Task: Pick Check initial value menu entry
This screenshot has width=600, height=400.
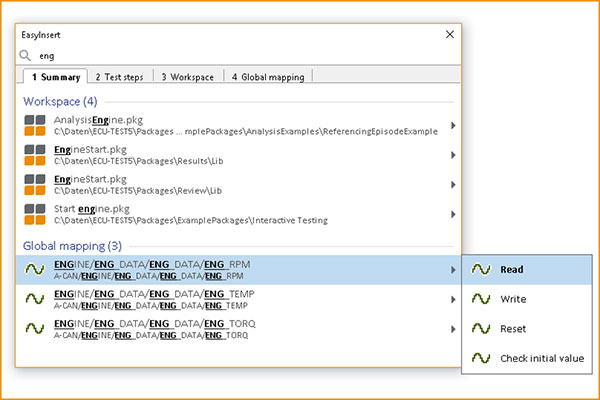Action: pyautogui.click(x=541, y=358)
